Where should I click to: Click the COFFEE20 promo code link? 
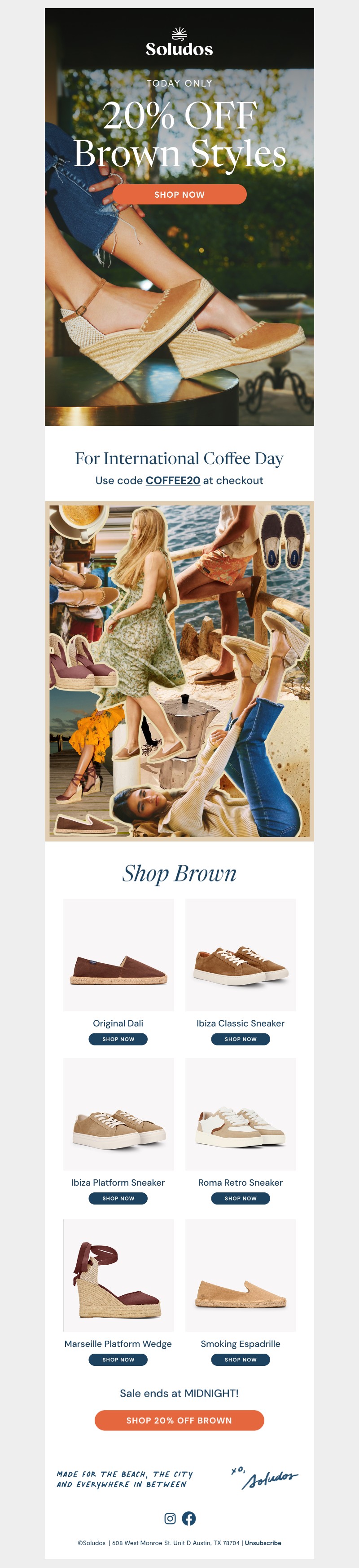point(173,480)
